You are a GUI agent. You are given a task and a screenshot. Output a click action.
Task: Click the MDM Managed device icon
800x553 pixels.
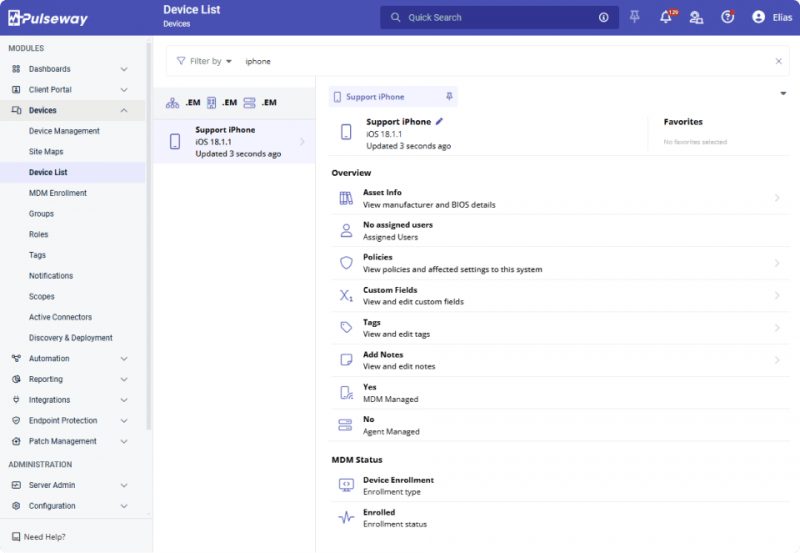click(x=346, y=392)
